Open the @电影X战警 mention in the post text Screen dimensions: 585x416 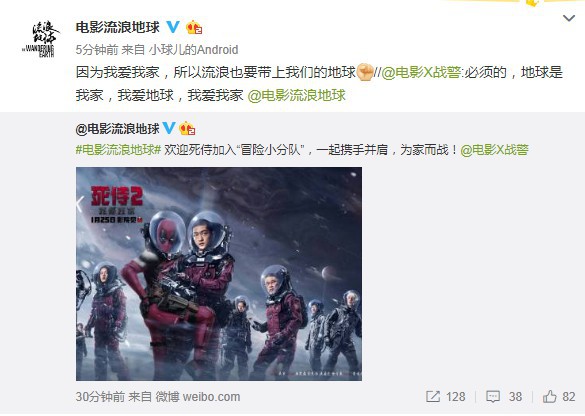pyautogui.click(x=420, y=72)
